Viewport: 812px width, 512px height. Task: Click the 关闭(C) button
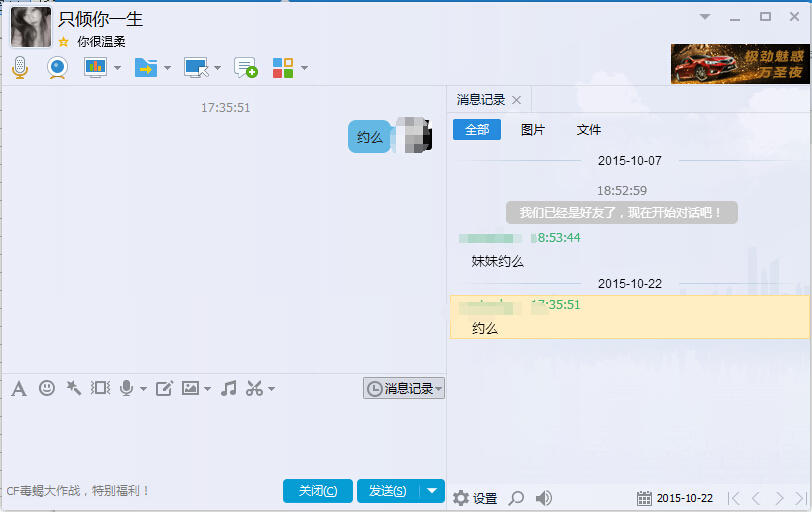pos(318,491)
